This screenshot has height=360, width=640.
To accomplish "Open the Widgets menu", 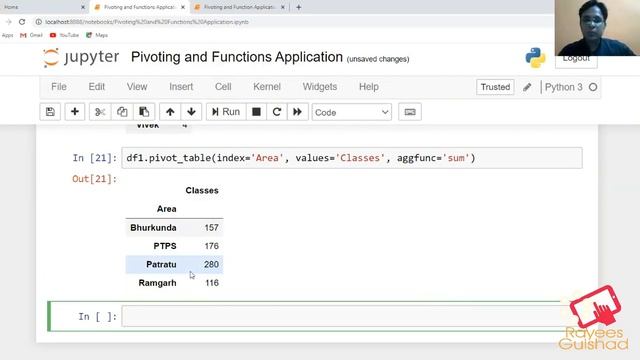I will click(320, 87).
